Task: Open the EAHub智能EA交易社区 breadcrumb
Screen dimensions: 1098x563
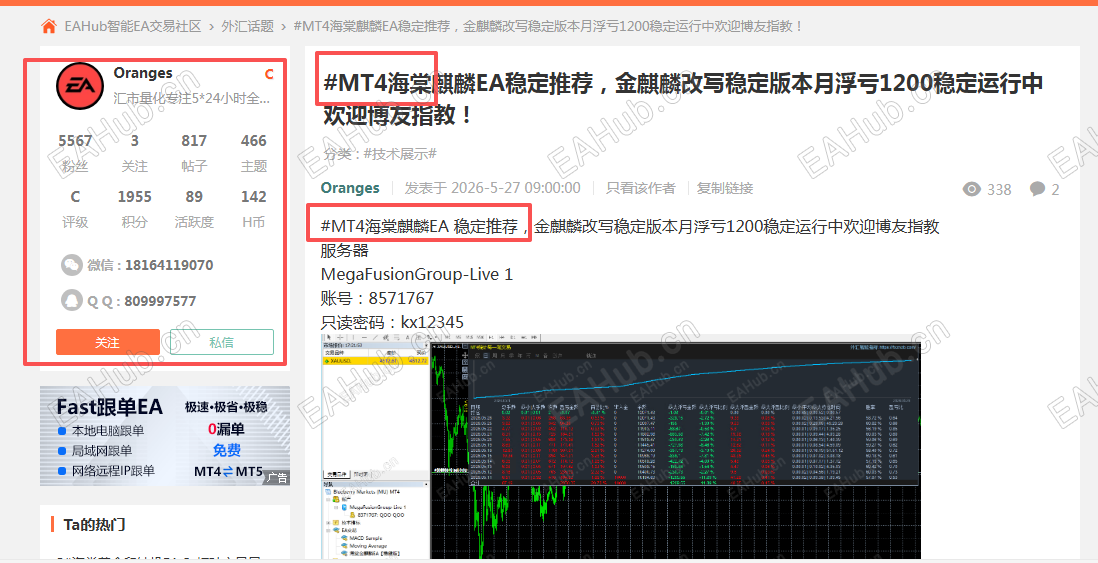Action: coord(133,27)
